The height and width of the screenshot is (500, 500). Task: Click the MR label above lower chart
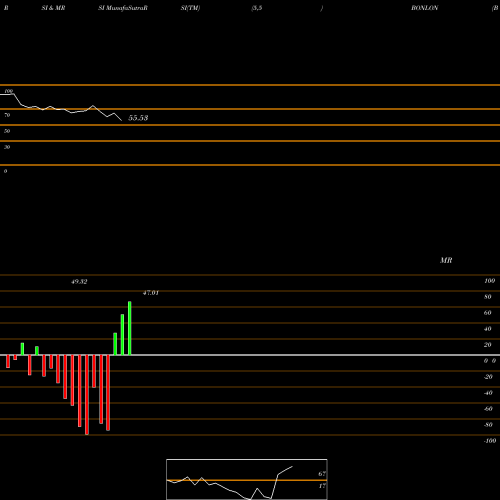tap(446, 260)
